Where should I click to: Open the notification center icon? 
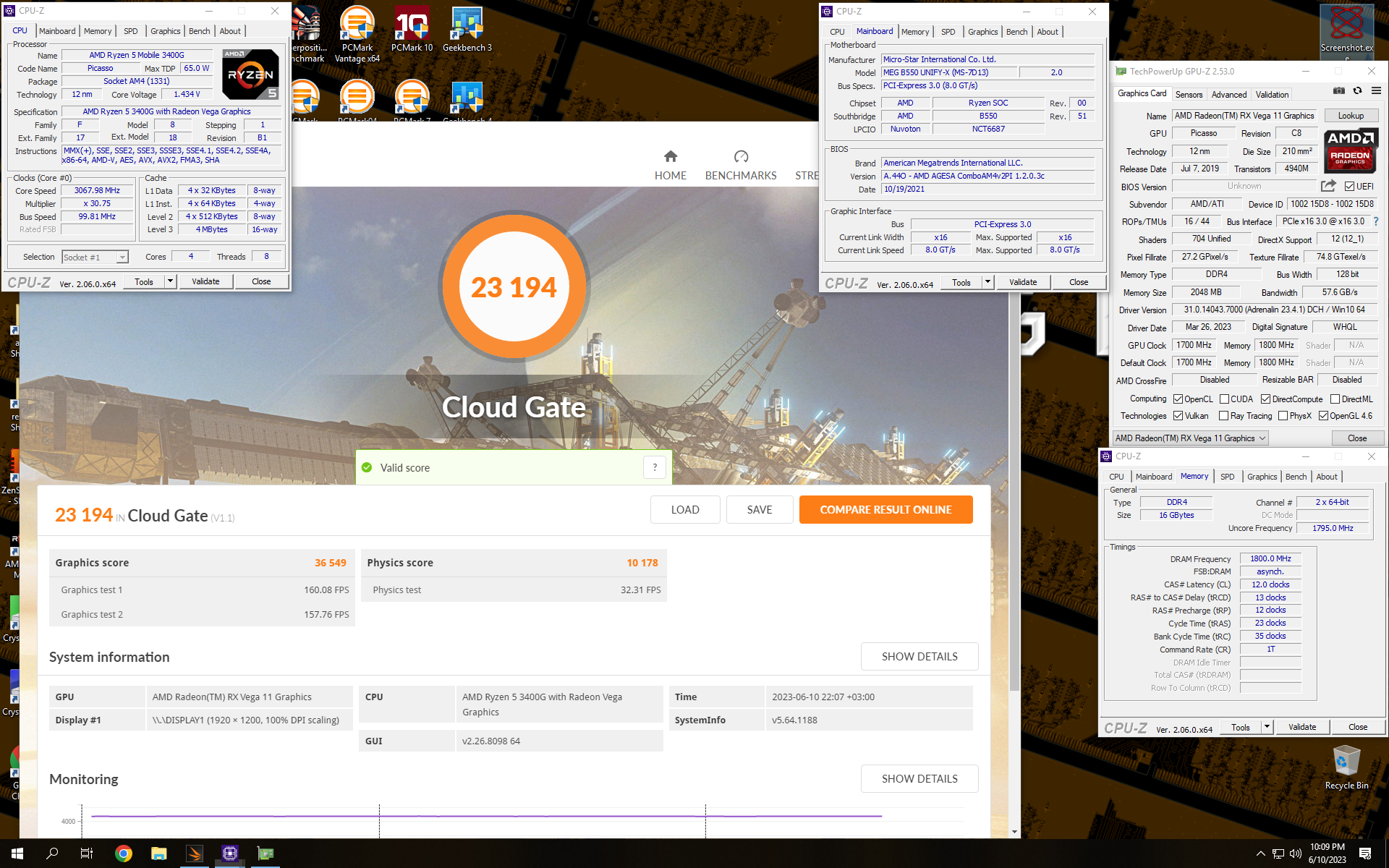[1365, 854]
